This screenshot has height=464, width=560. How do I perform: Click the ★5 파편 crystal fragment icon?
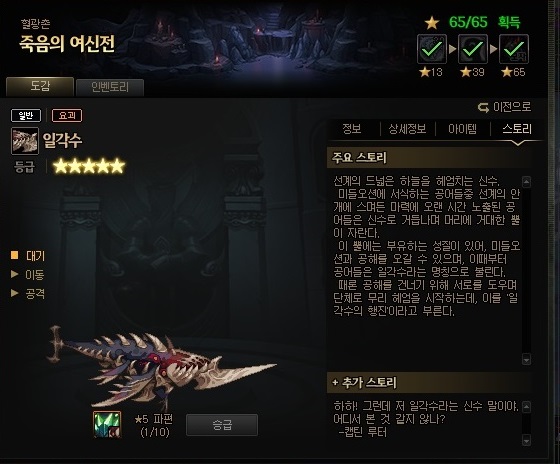coord(107,424)
